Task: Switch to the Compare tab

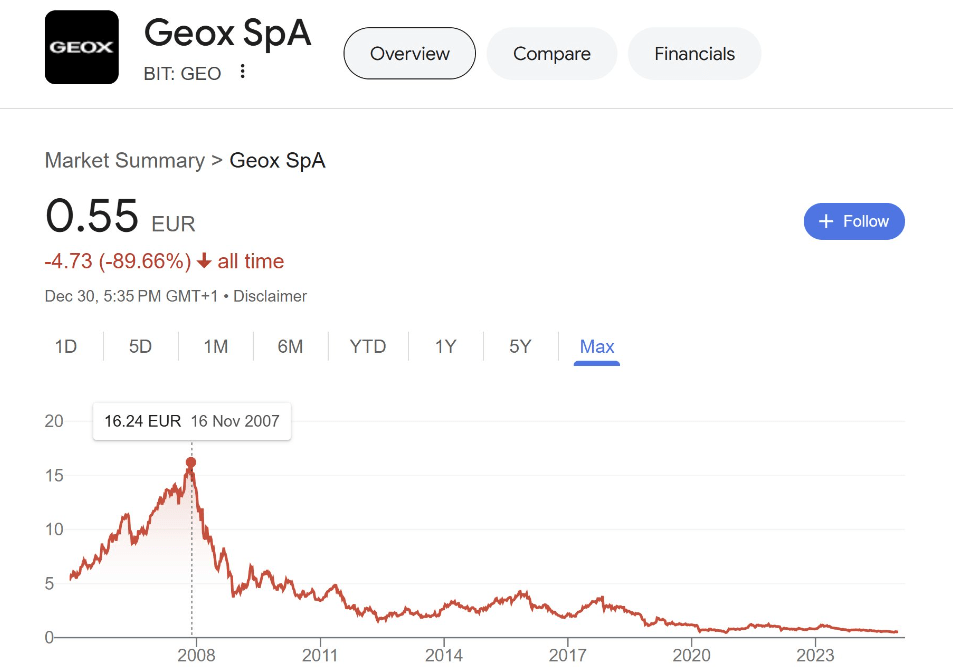Action: point(551,54)
